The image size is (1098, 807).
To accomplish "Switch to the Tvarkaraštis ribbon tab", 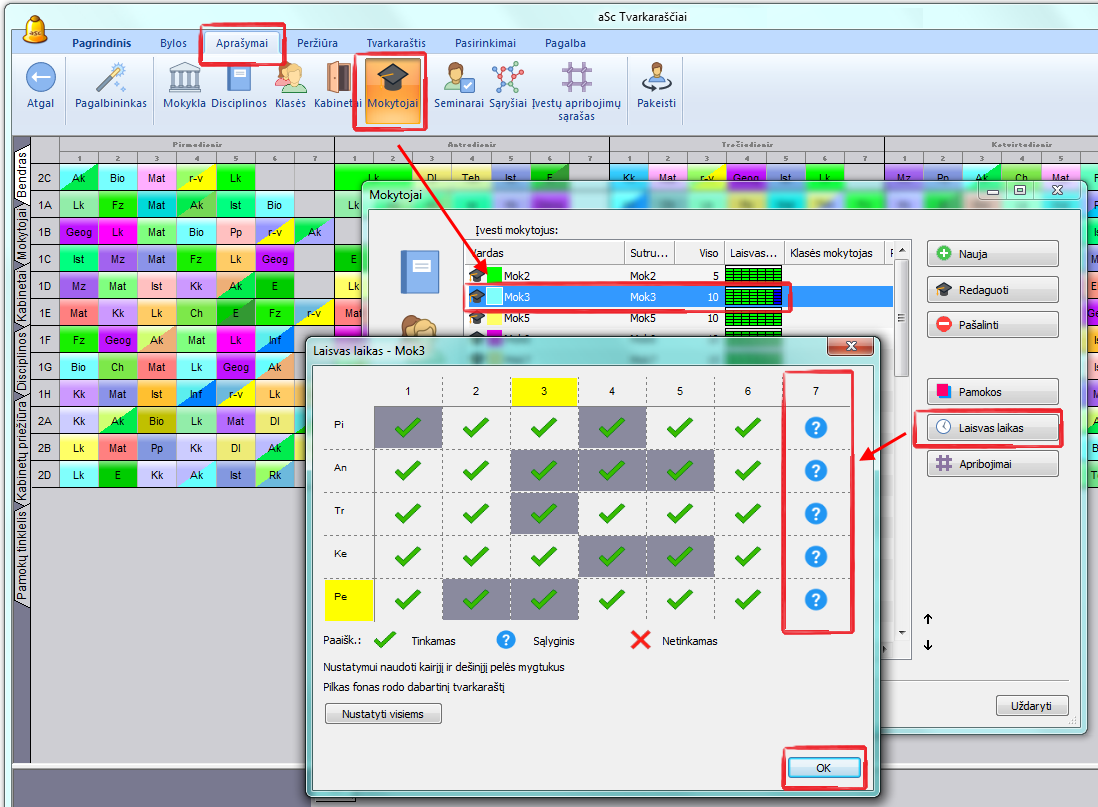I will coord(396,44).
